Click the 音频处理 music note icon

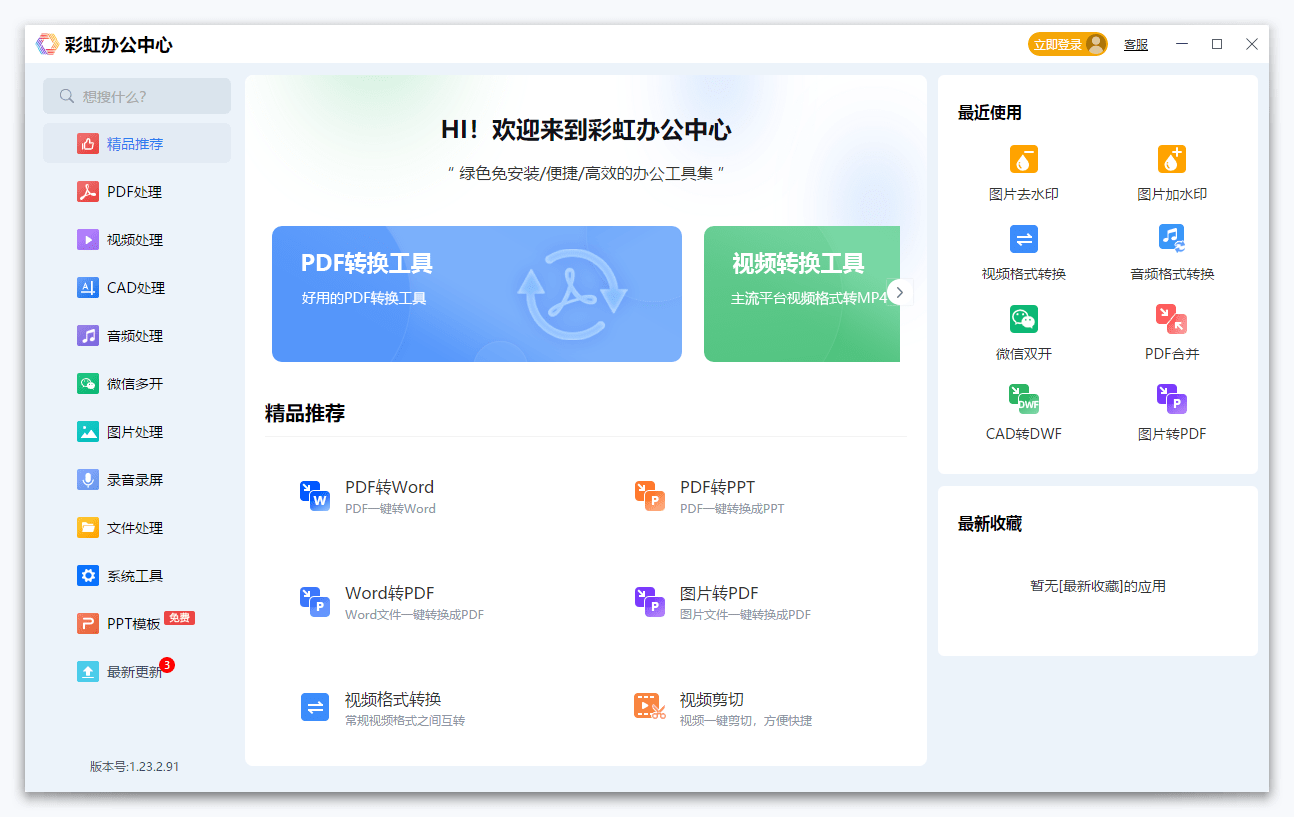[88, 336]
